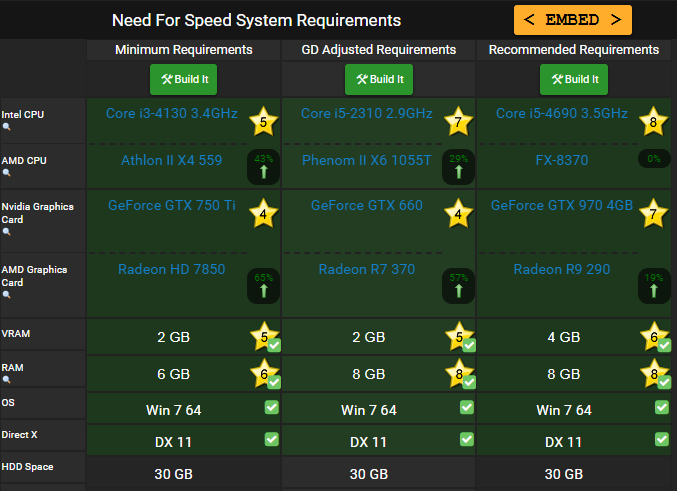Click the checkmark in GD Adjusted DX 11 cell
The image size is (677, 491).
tap(467, 439)
